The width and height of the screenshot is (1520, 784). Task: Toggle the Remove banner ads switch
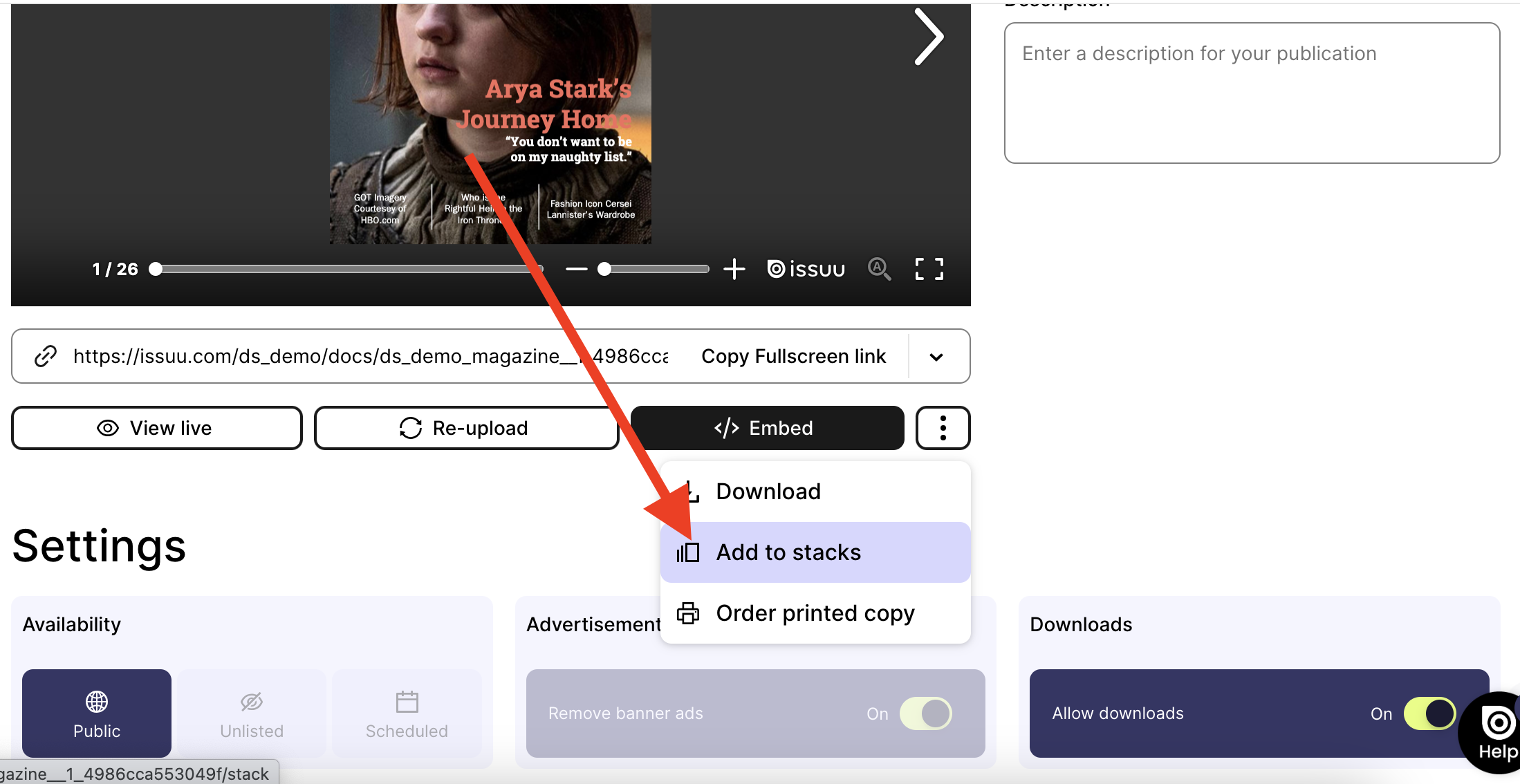coord(925,713)
